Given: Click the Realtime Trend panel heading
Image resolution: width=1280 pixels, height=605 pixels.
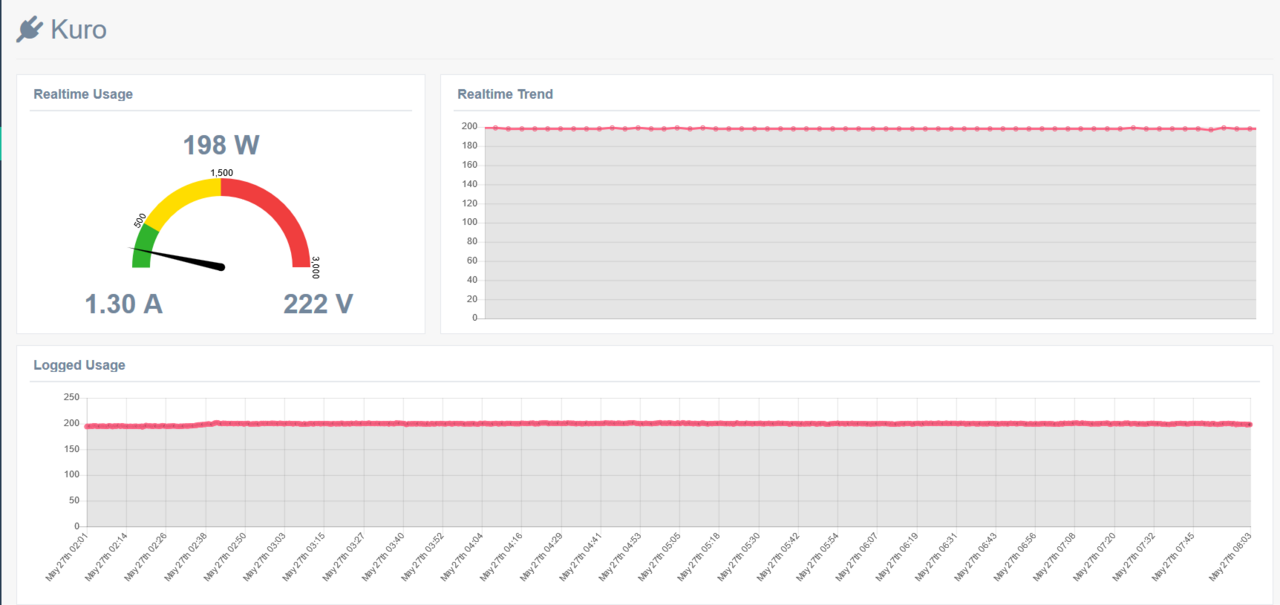Looking at the screenshot, I should pos(505,94).
